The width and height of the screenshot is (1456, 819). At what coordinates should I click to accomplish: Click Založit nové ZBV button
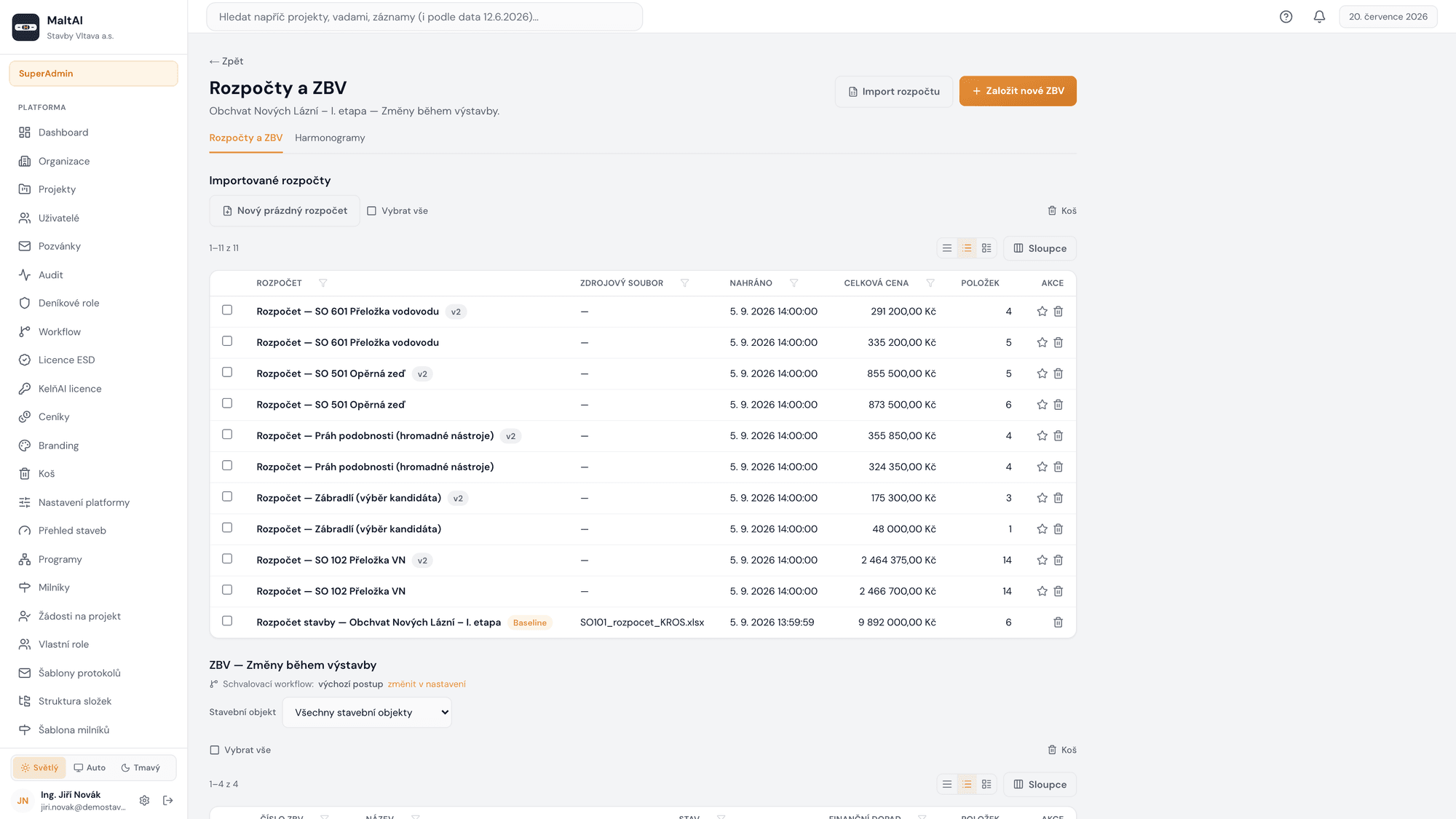point(1018,91)
